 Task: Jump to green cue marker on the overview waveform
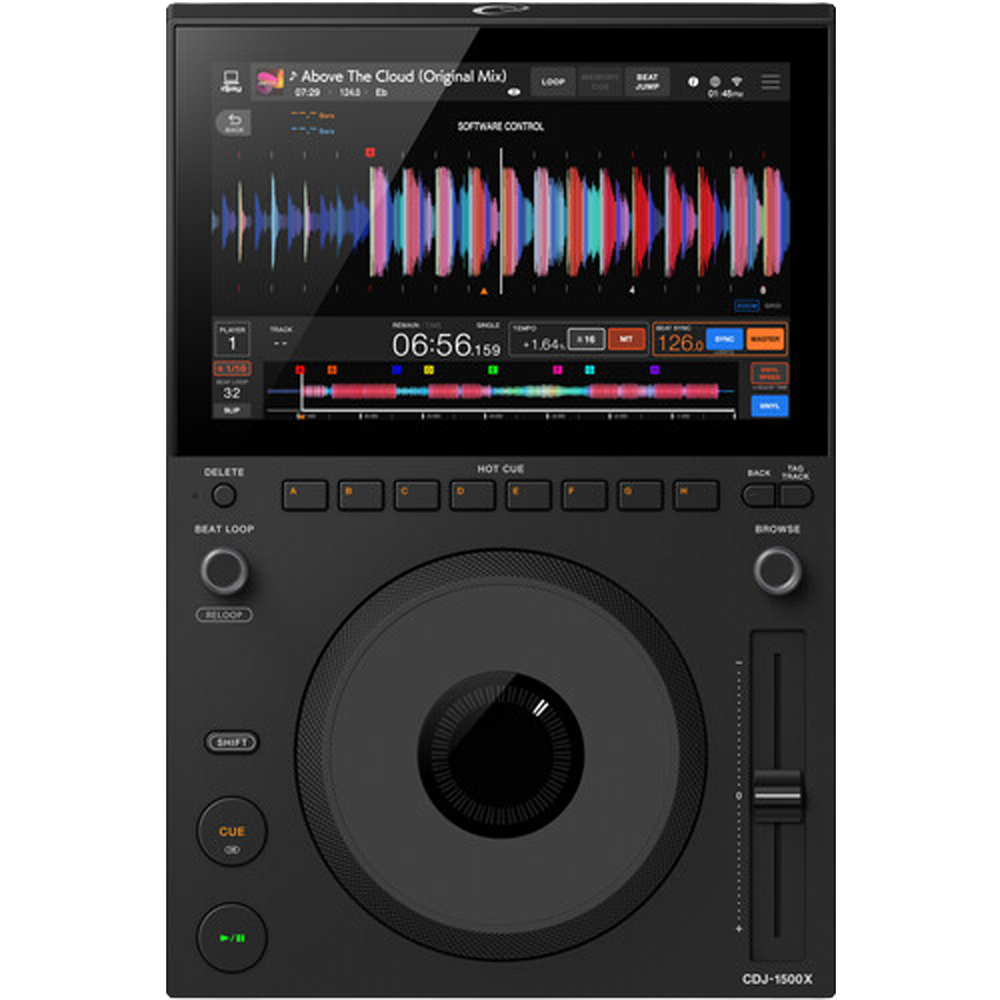[x=492, y=370]
